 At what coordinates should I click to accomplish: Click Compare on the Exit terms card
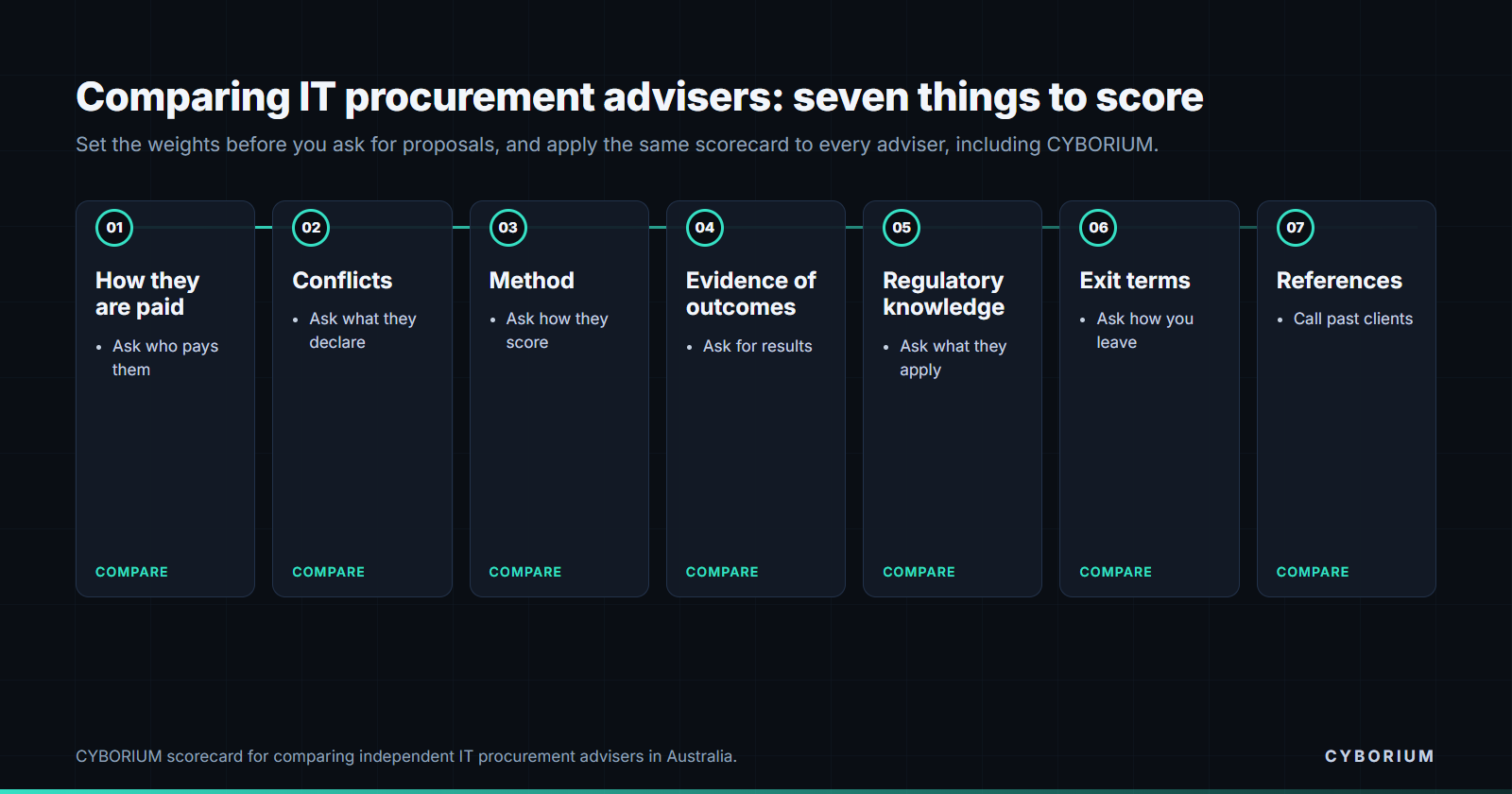(x=1115, y=572)
